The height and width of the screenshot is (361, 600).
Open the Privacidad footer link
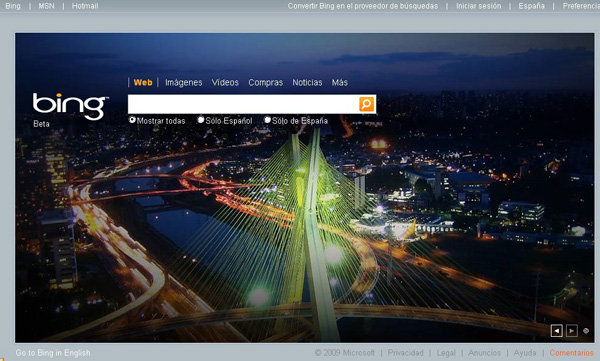pos(406,353)
